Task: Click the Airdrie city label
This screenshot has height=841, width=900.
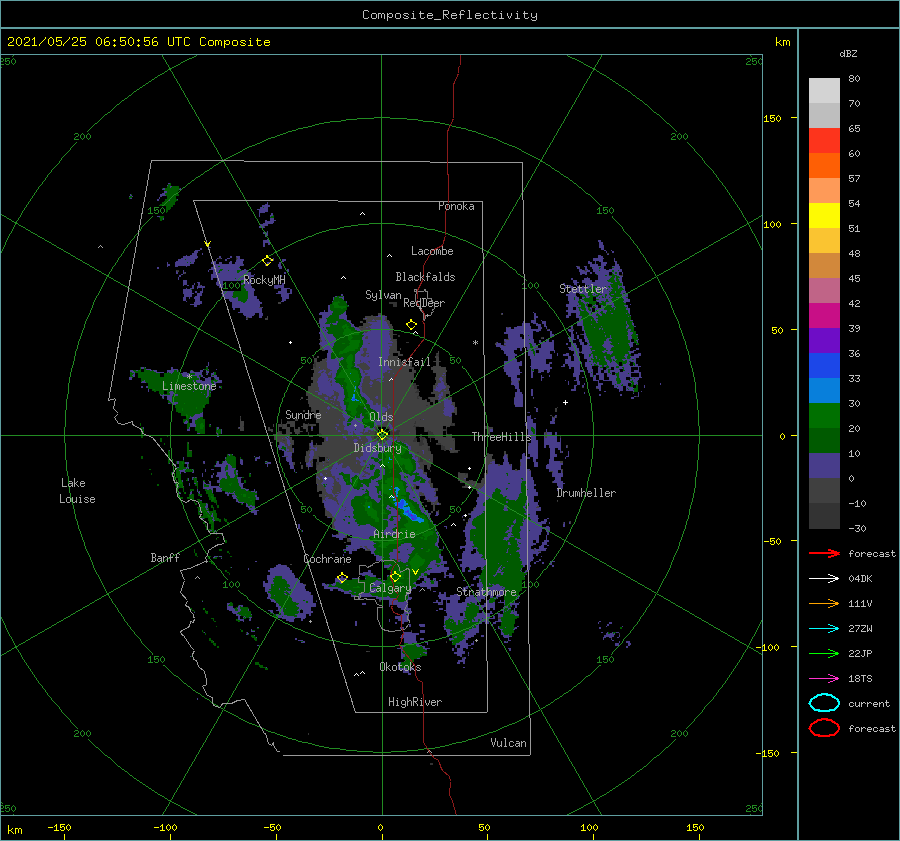Action: pyautogui.click(x=394, y=534)
